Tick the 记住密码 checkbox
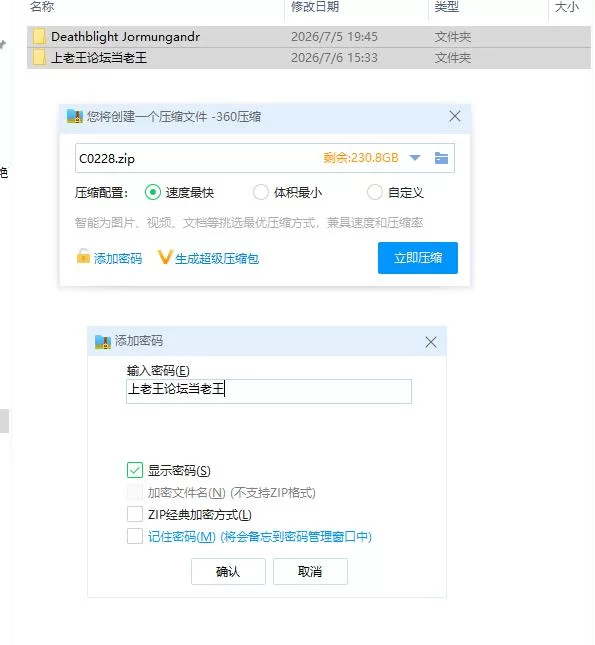The height and width of the screenshot is (645, 595). coord(135,536)
